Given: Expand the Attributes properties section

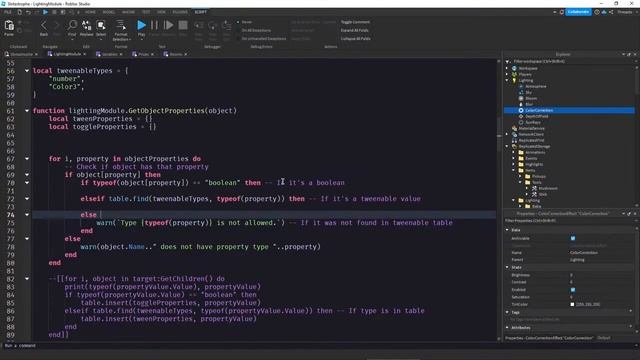Looking at the screenshot, I should point(507,327).
